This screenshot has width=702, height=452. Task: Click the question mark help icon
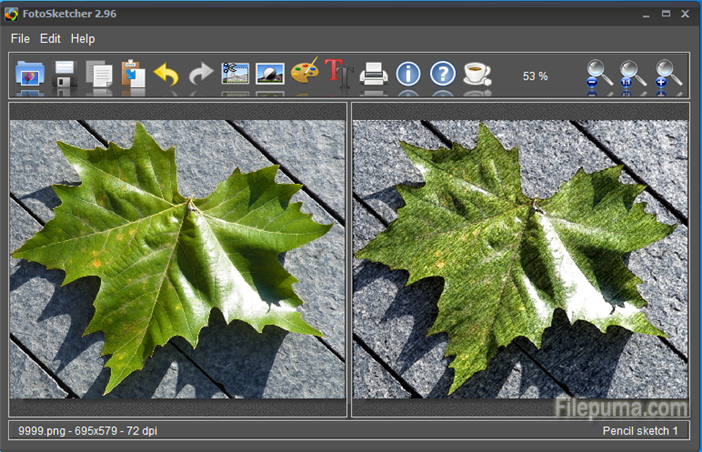(x=442, y=75)
